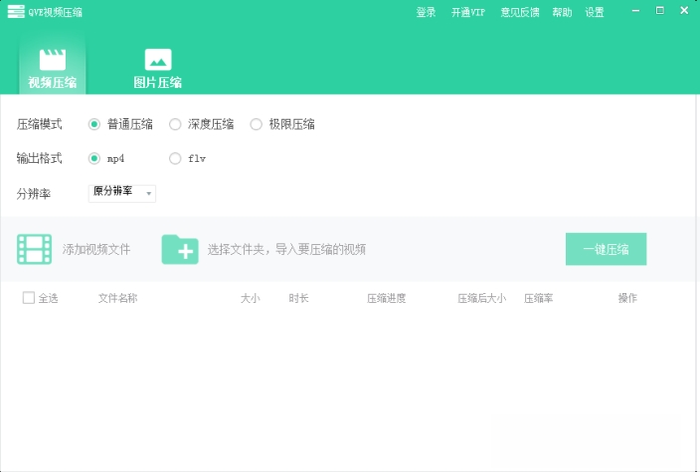The image size is (700, 472).
Task: Switch to the 图片压缩 image compression tab
Action: pos(158,67)
